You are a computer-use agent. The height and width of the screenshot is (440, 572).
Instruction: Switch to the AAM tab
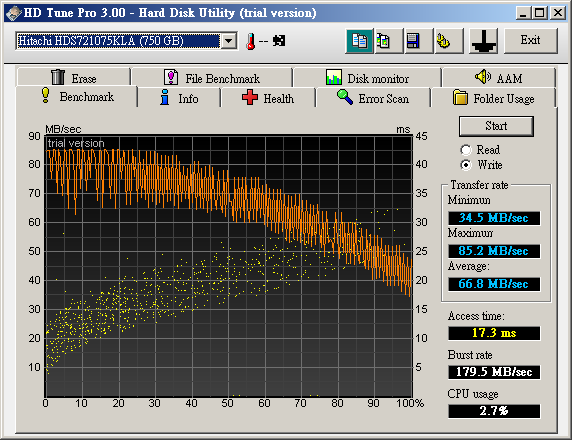point(499,78)
